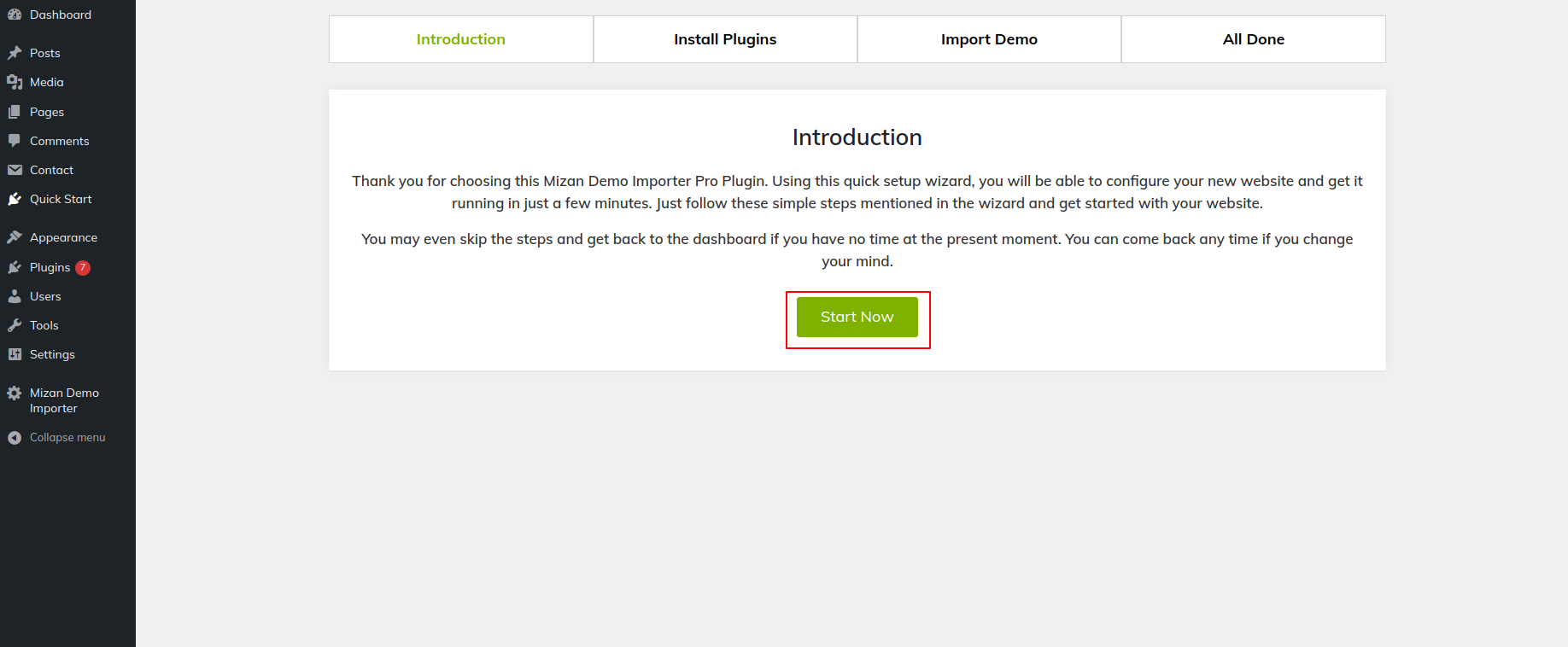
Task: Click the Contact envelope icon
Action: coord(15,170)
